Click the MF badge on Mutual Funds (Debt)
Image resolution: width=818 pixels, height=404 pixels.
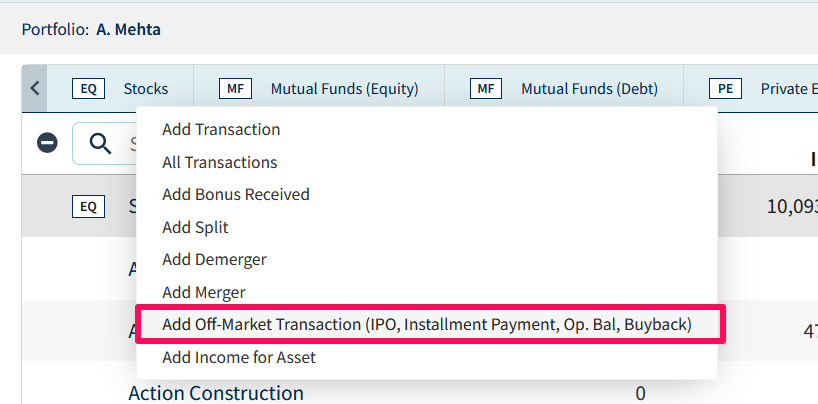tap(486, 89)
